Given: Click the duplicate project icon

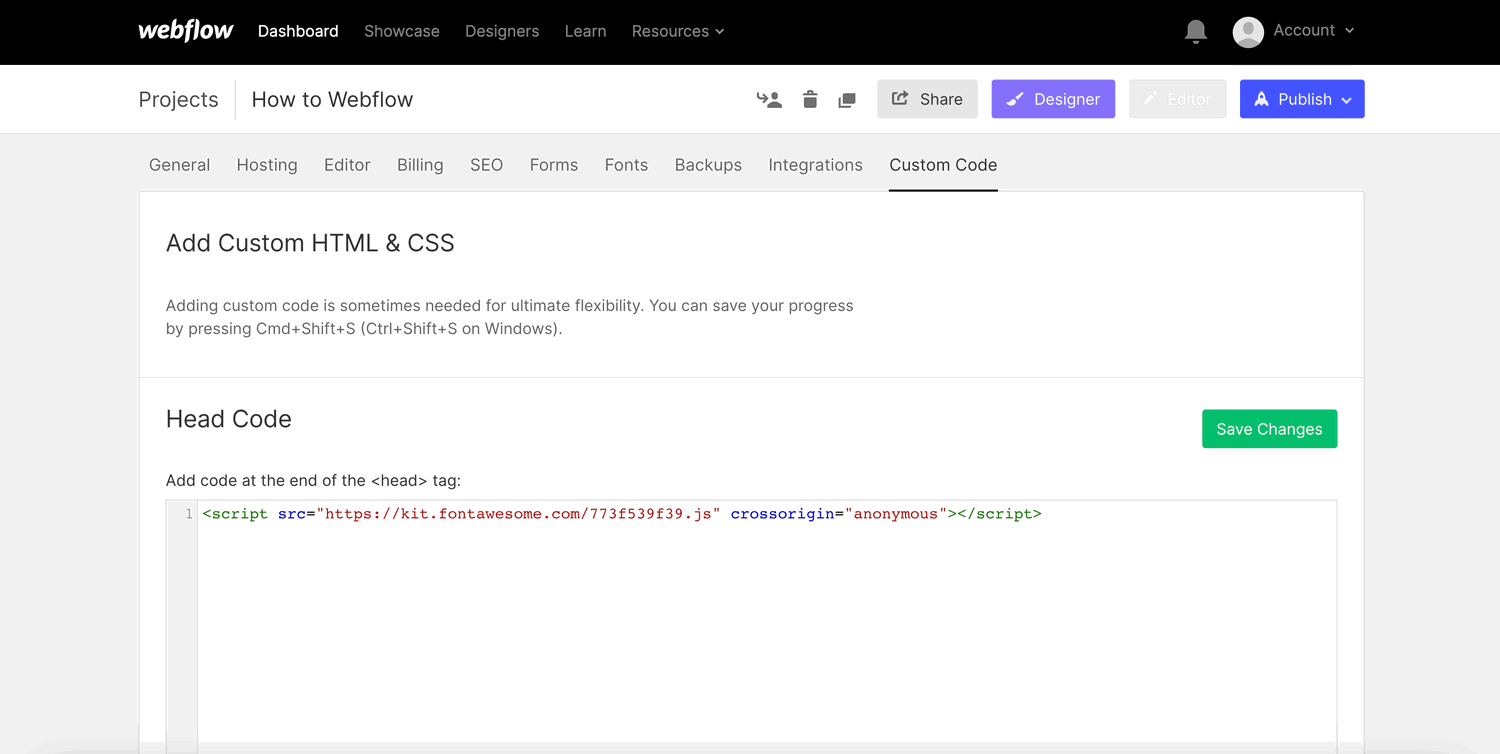Looking at the screenshot, I should 847,100.
